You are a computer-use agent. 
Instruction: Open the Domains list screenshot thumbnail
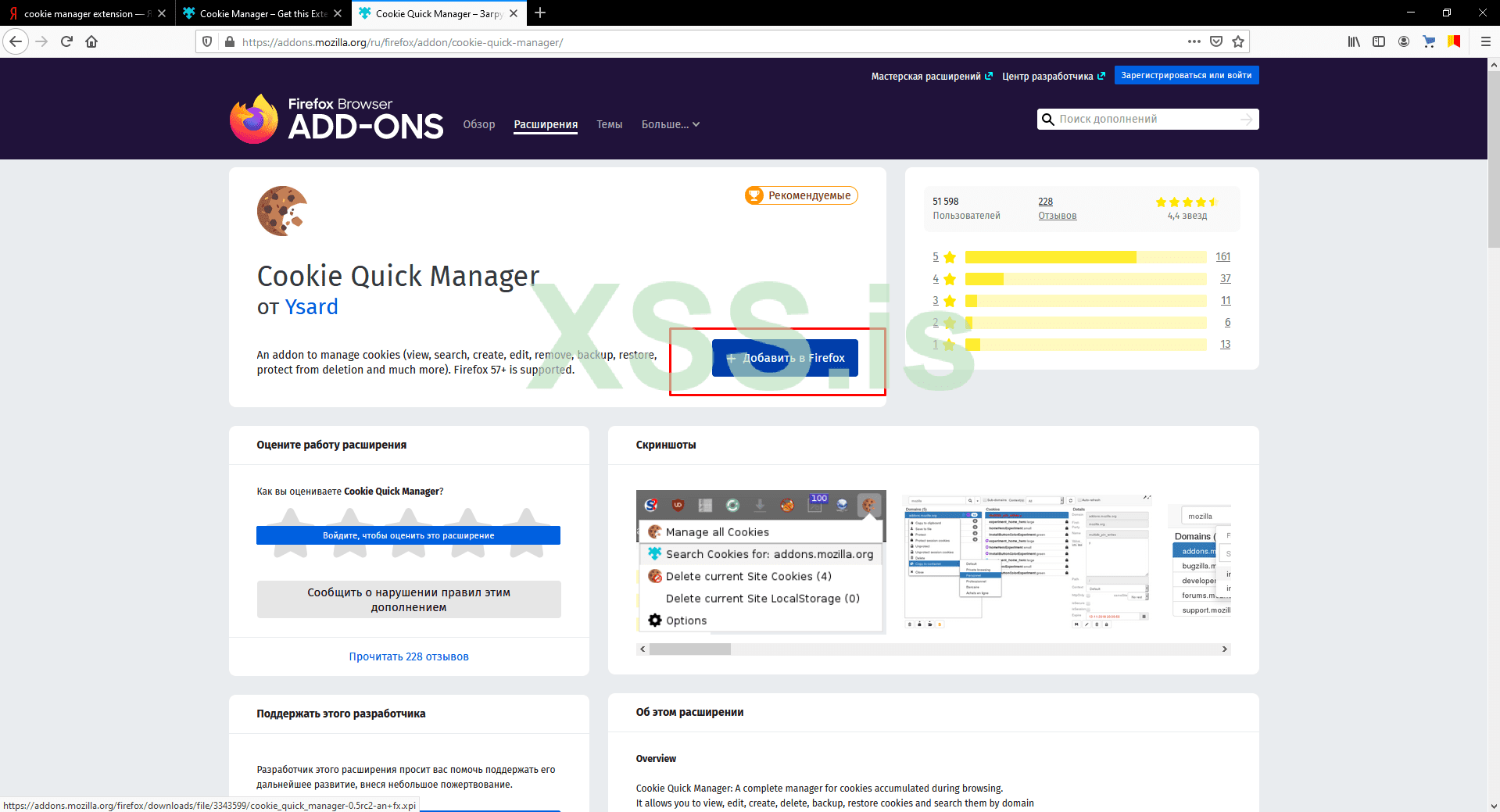click(x=1200, y=562)
